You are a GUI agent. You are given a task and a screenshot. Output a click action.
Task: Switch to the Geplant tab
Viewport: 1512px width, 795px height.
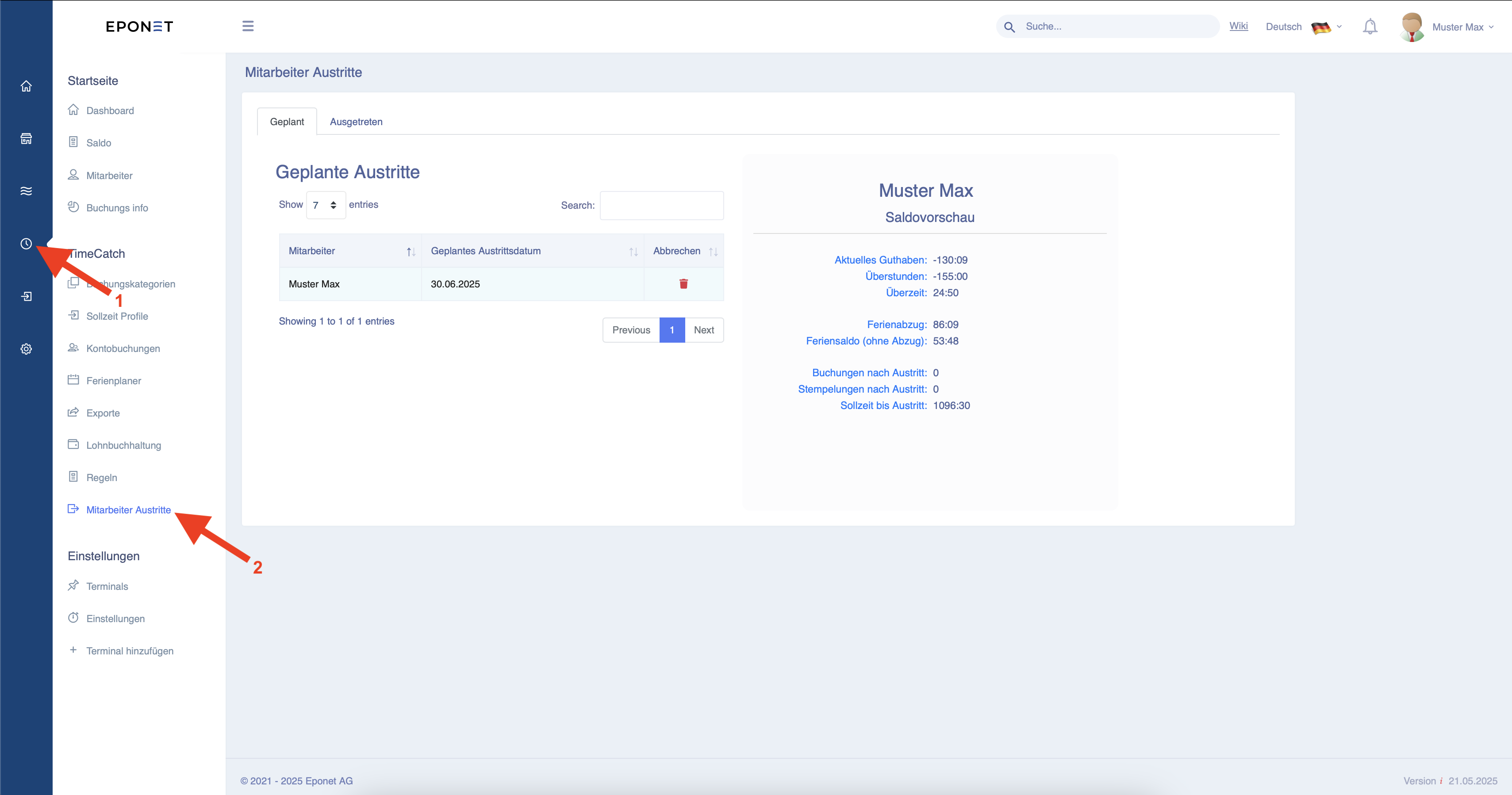point(287,122)
